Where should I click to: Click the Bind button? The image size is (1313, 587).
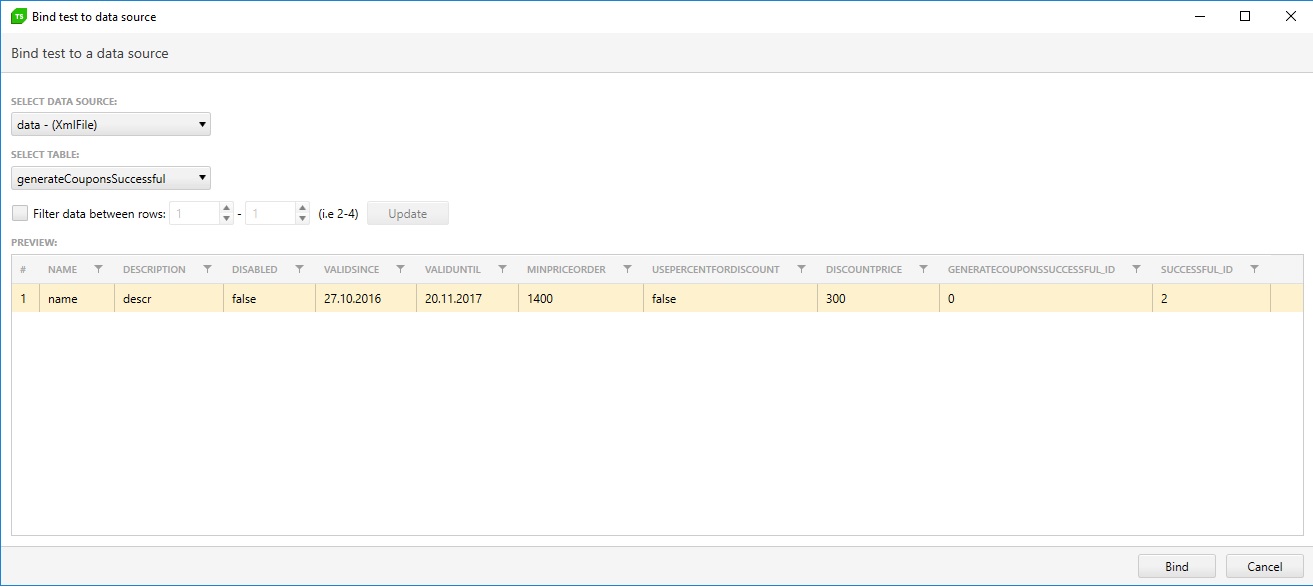tap(1176, 566)
